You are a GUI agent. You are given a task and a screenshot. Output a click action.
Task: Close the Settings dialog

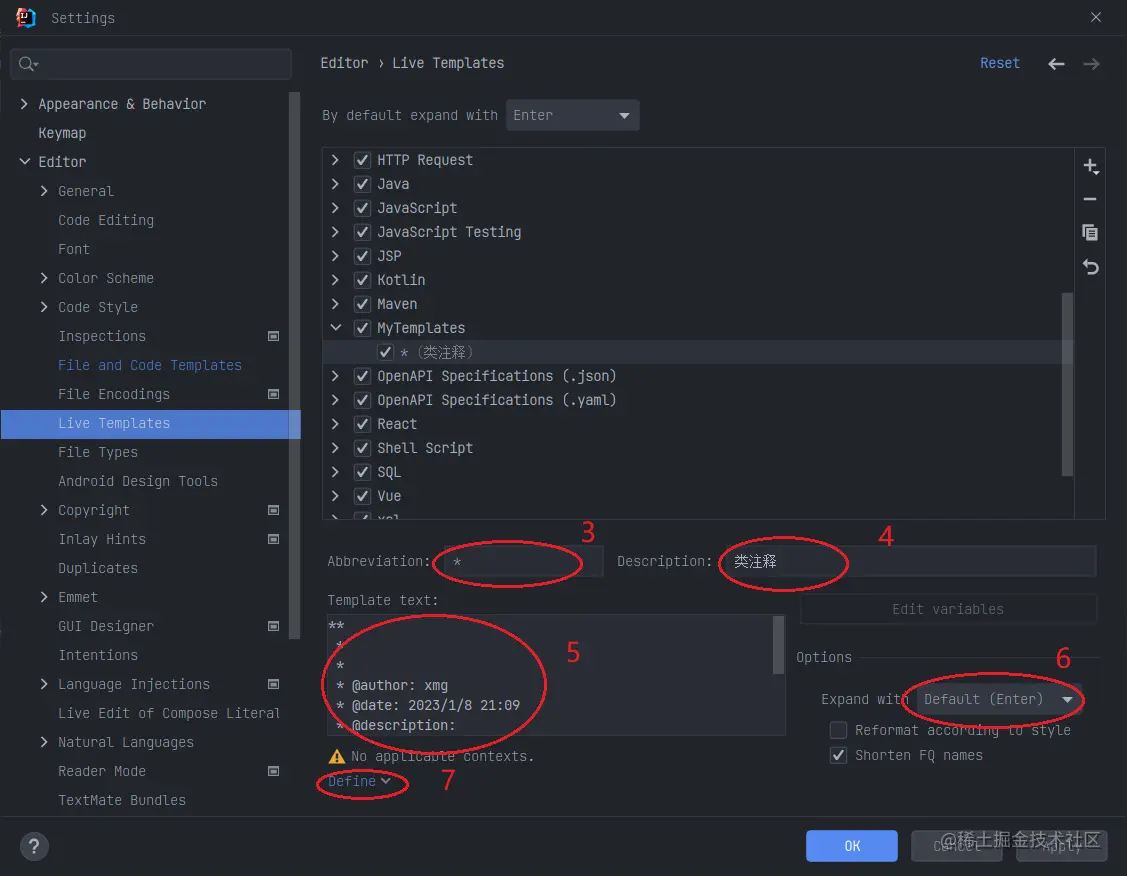[1095, 17]
